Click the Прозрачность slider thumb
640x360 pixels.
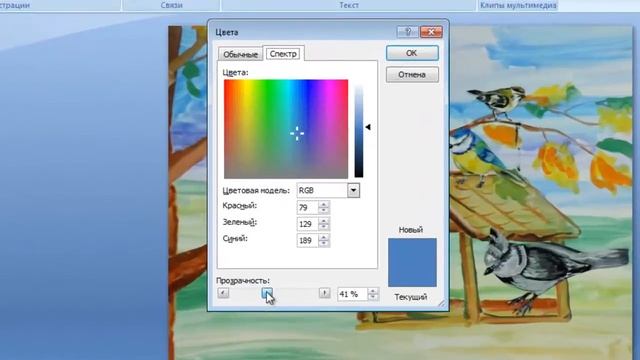coord(267,293)
